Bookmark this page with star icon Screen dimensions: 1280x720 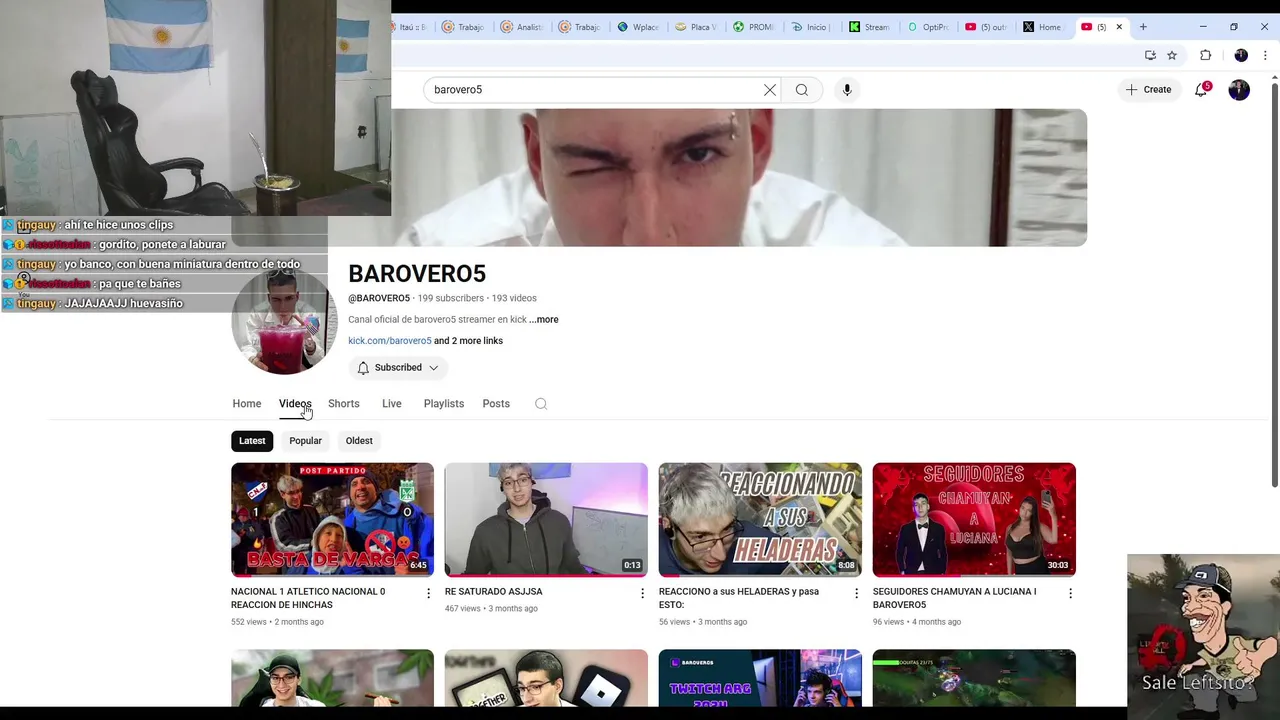(1172, 55)
